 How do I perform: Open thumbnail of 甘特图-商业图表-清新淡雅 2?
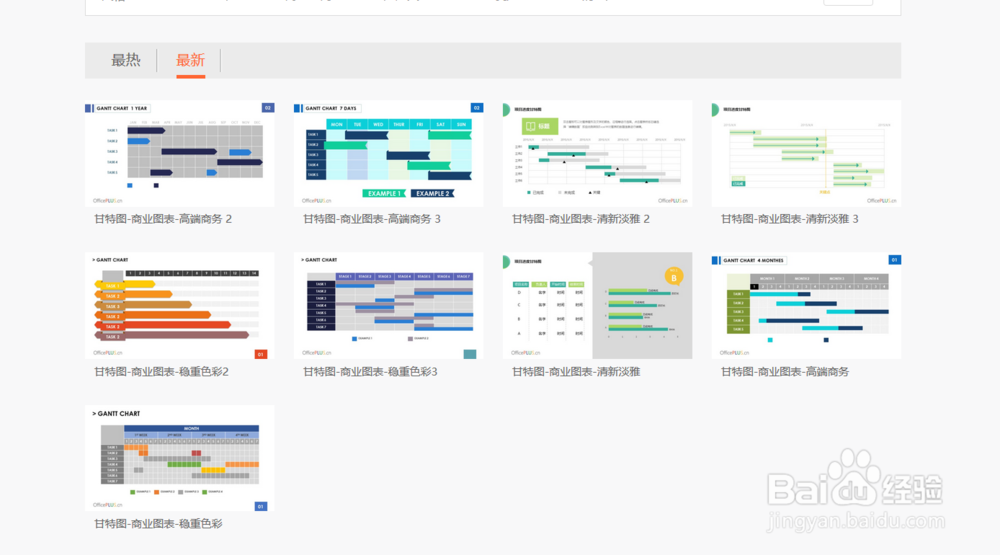pyautogui.click(x=598, y=153)
